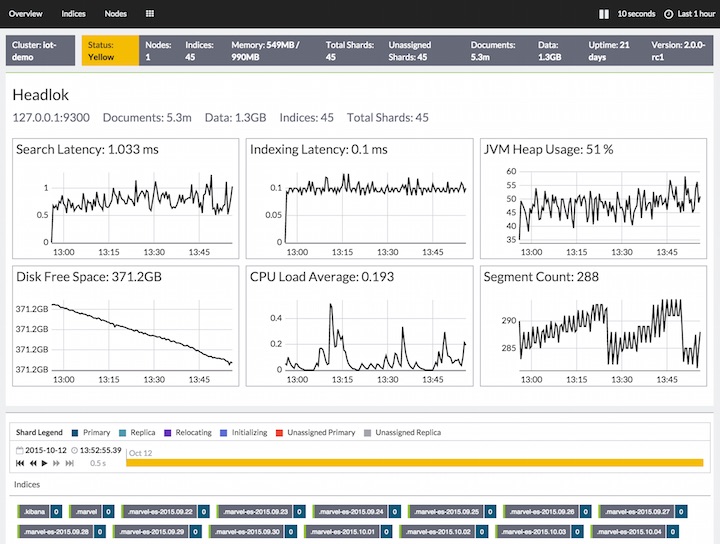
Task: Open the apps grid icon in navbar
Action: [x=150, y=14]
